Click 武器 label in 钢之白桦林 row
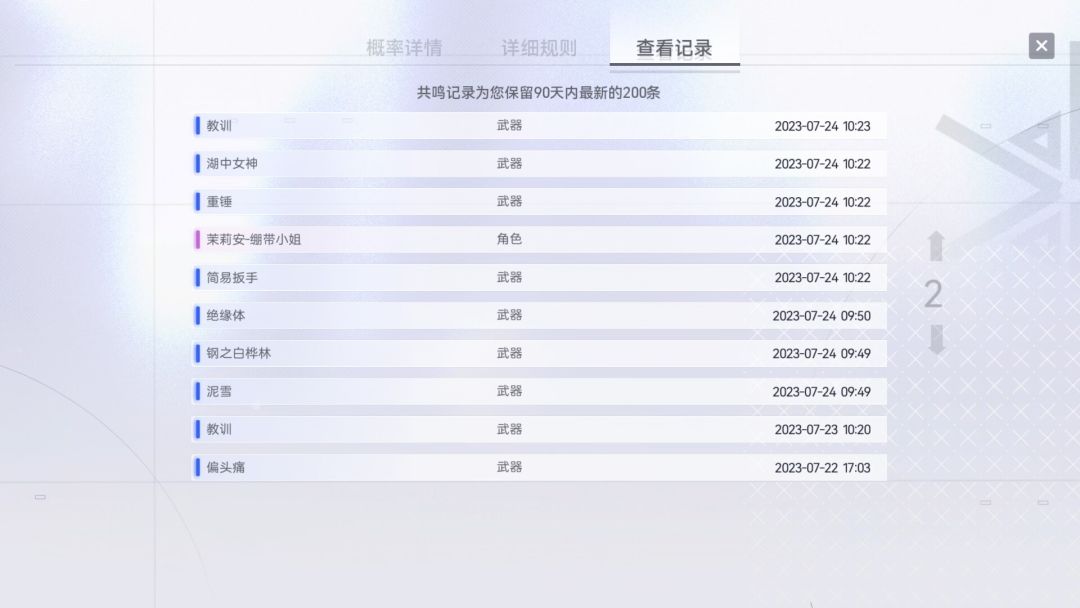 (x=509, y=353)
